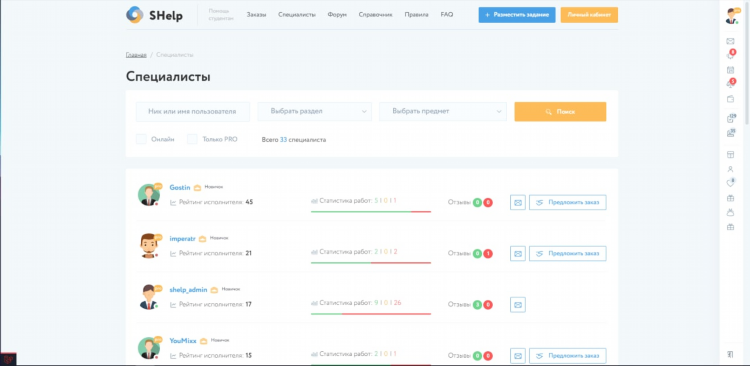
Task: Open the last gift icon in sidebar
Action: point(730,227)
